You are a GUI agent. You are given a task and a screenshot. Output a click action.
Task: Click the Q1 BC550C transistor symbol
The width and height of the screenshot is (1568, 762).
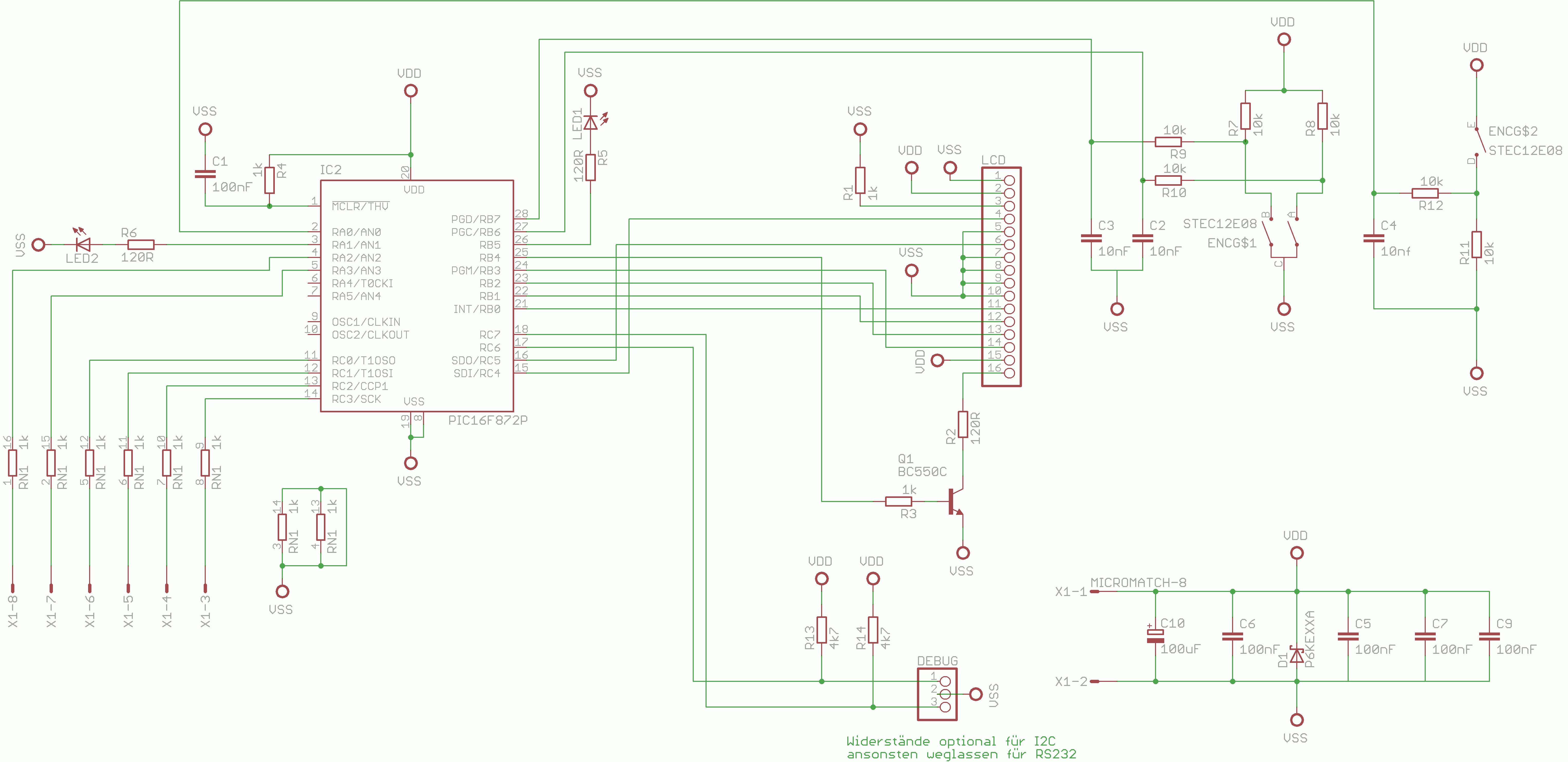pos(955,501)
